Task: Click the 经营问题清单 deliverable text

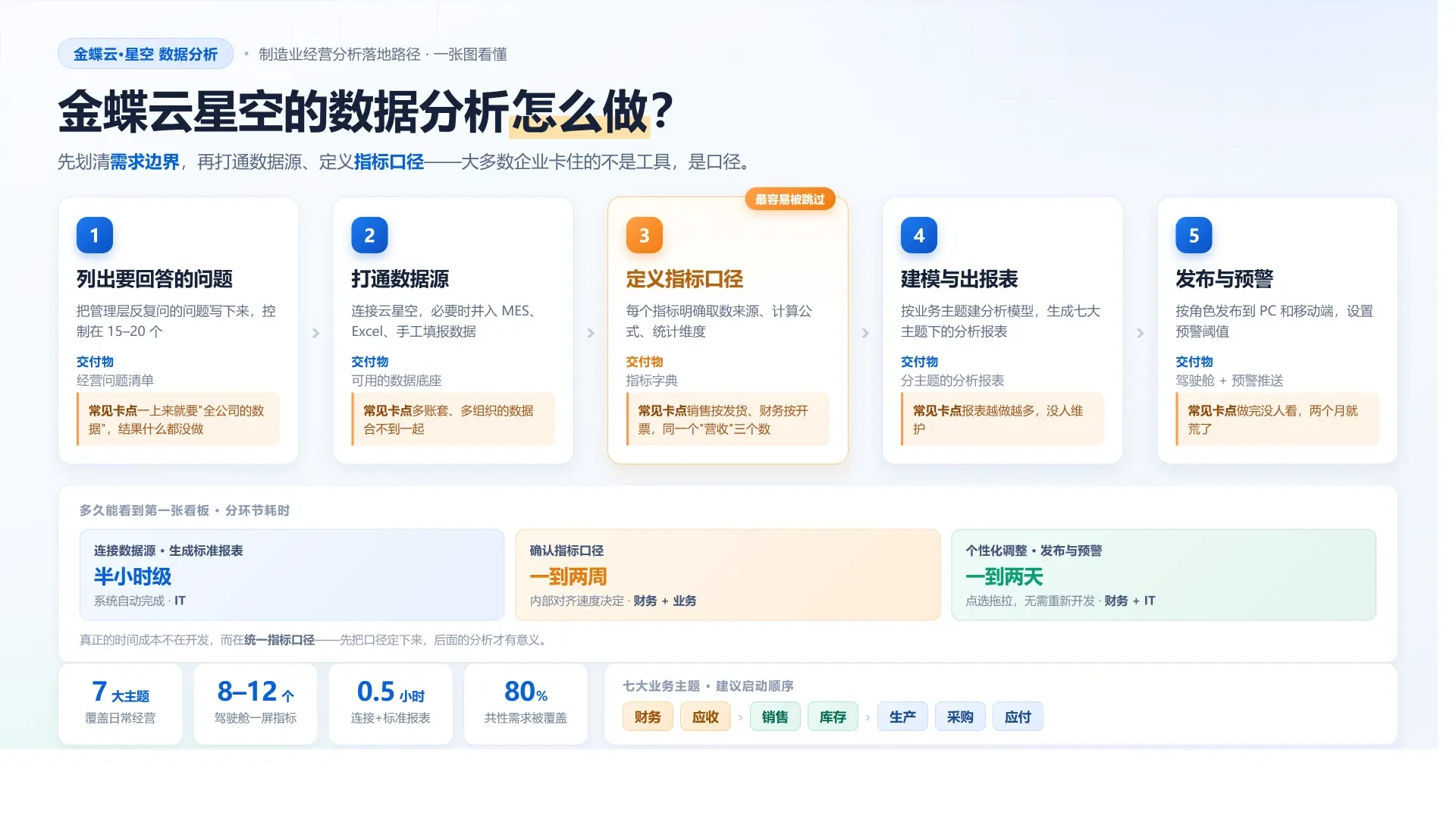Action: pyautogui.click(x=115, y=381)
